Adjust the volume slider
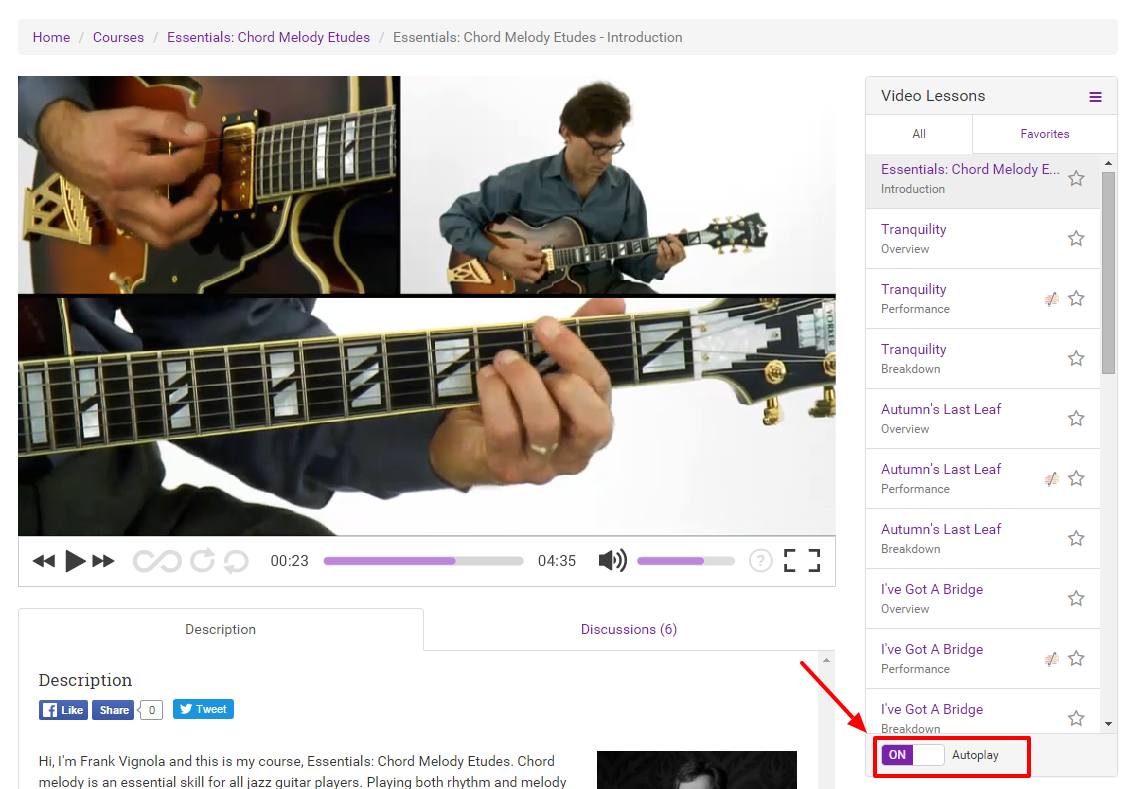 point(685,561)
